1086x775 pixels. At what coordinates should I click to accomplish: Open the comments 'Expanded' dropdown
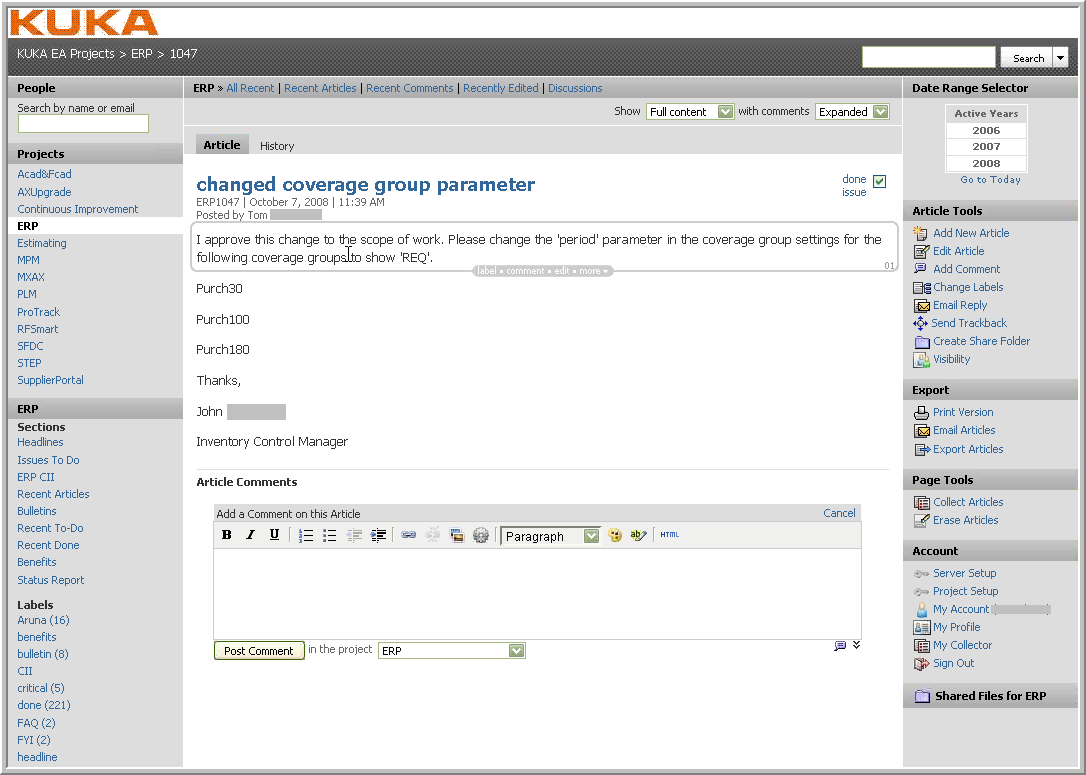[x=852, y=112]
